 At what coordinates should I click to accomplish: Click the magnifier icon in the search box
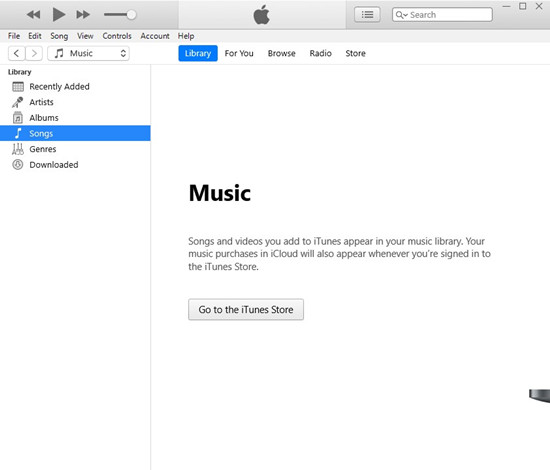point(400,15)
